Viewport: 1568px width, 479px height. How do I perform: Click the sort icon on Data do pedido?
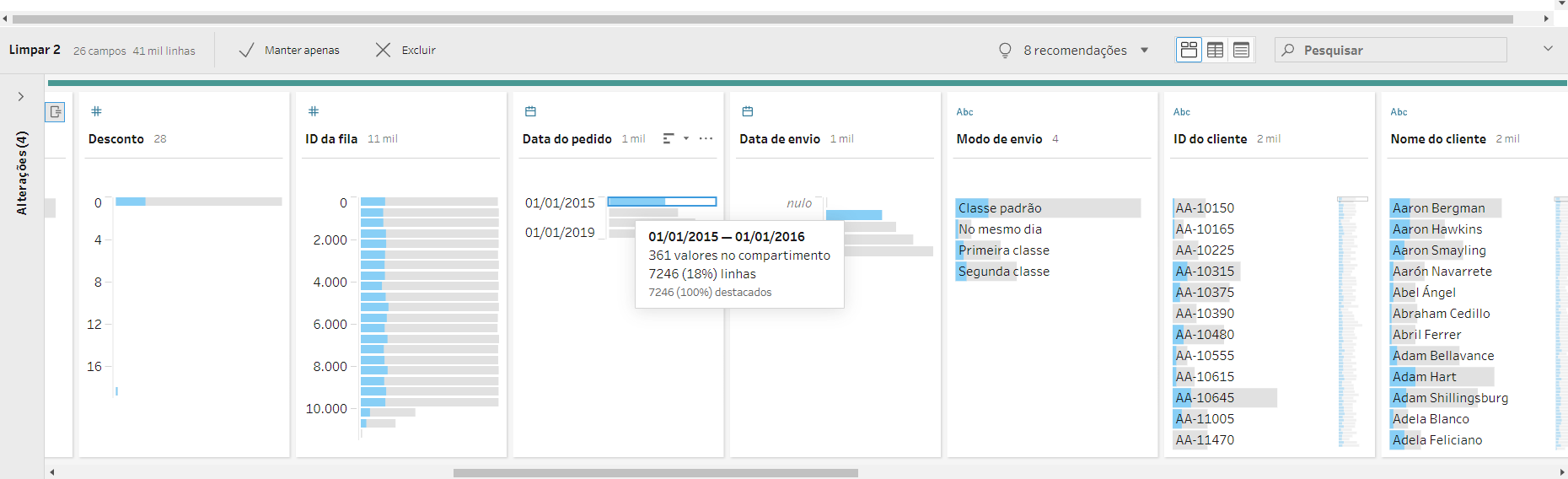[x=669, y=138]
